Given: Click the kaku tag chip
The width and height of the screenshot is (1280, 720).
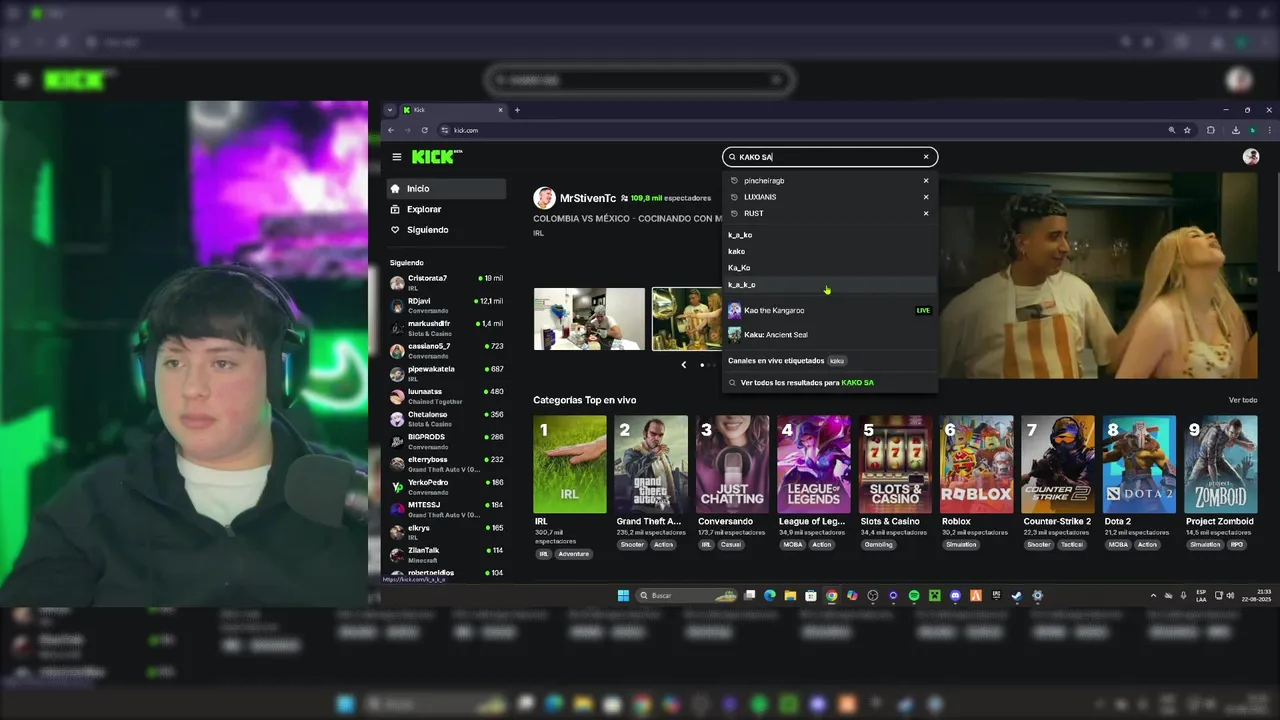Looking at the screenshot, I should tap(838, 361).
